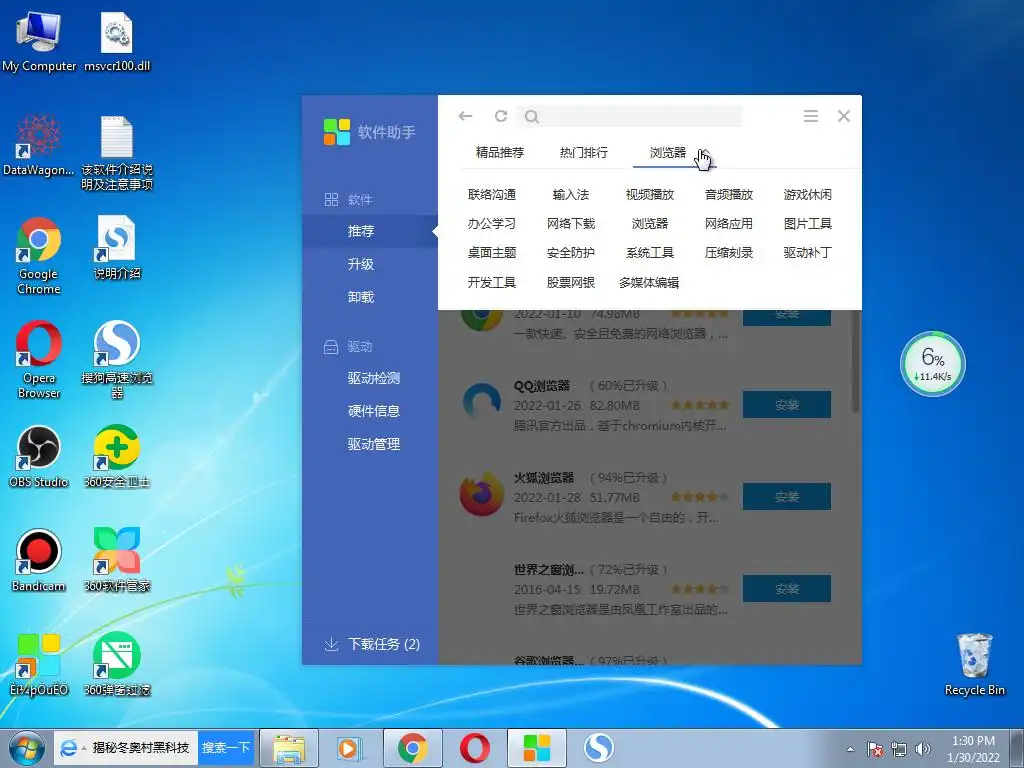Show hidden tray icons arrow
Screen dimensions: 1024x768
pyautogui.click(x=850, y=749)
